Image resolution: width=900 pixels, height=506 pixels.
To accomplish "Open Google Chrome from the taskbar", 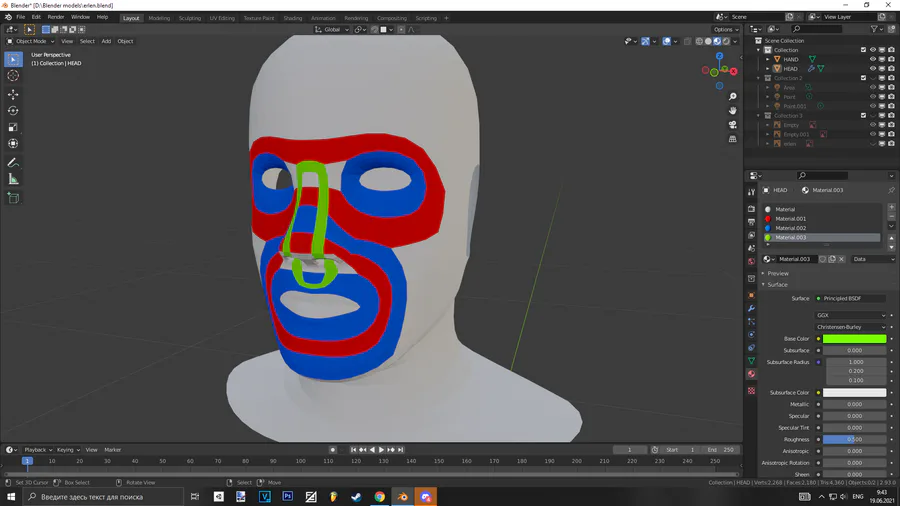I will point(379,497).
